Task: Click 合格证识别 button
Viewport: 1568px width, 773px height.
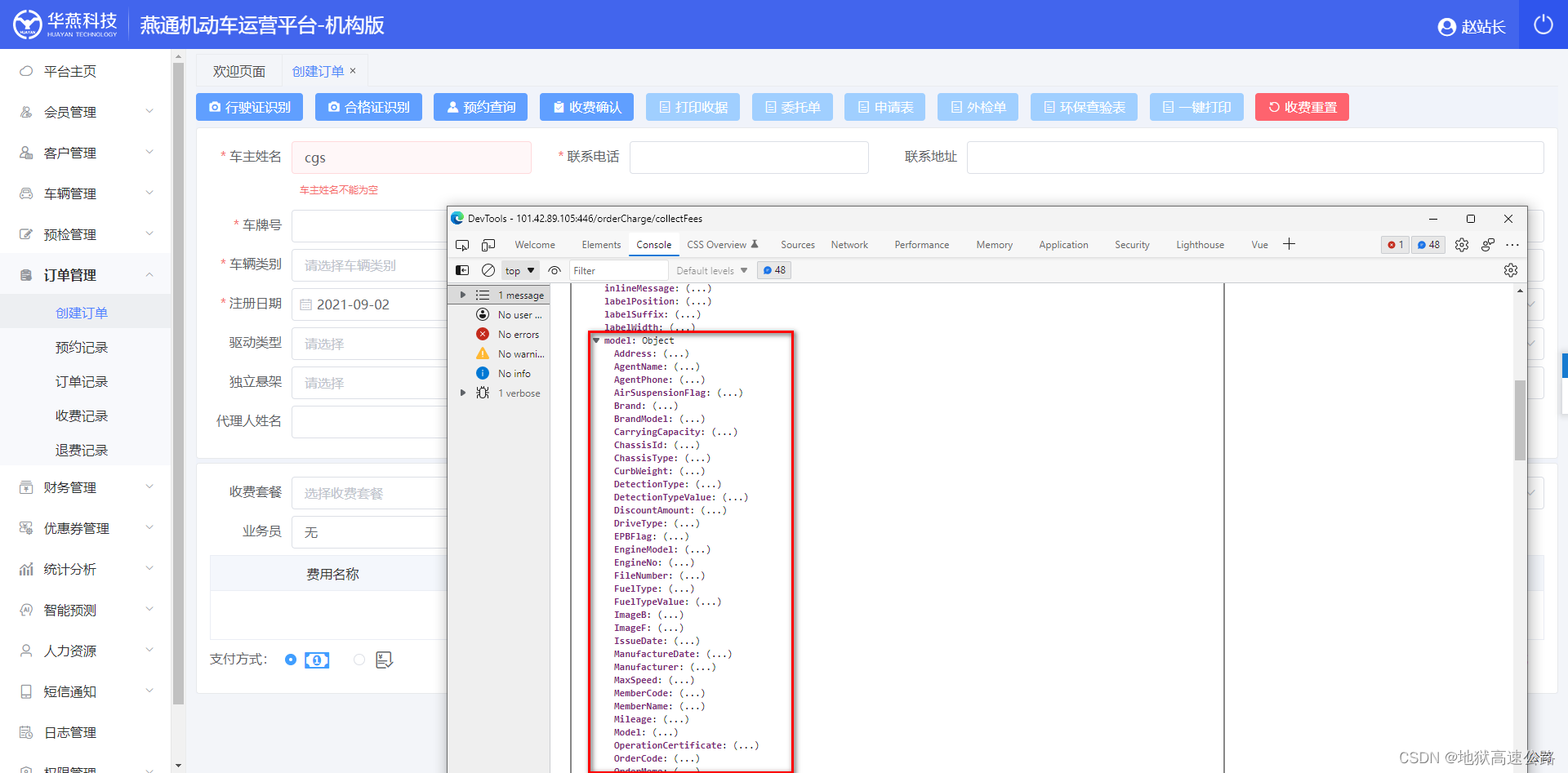Action: (368, 107)
